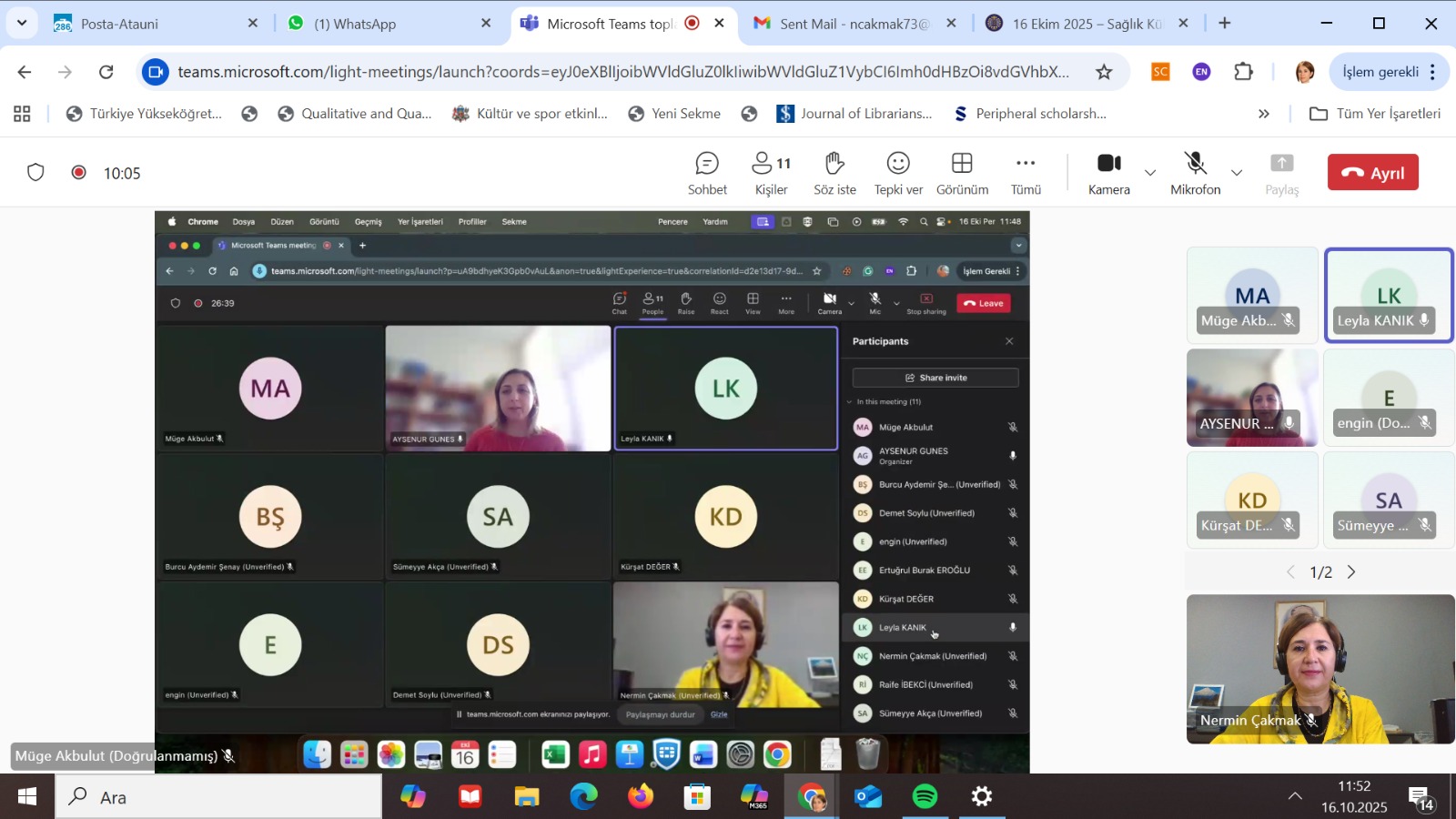
Task: Open the Tepki ver reactions
Action: point(898,173)
